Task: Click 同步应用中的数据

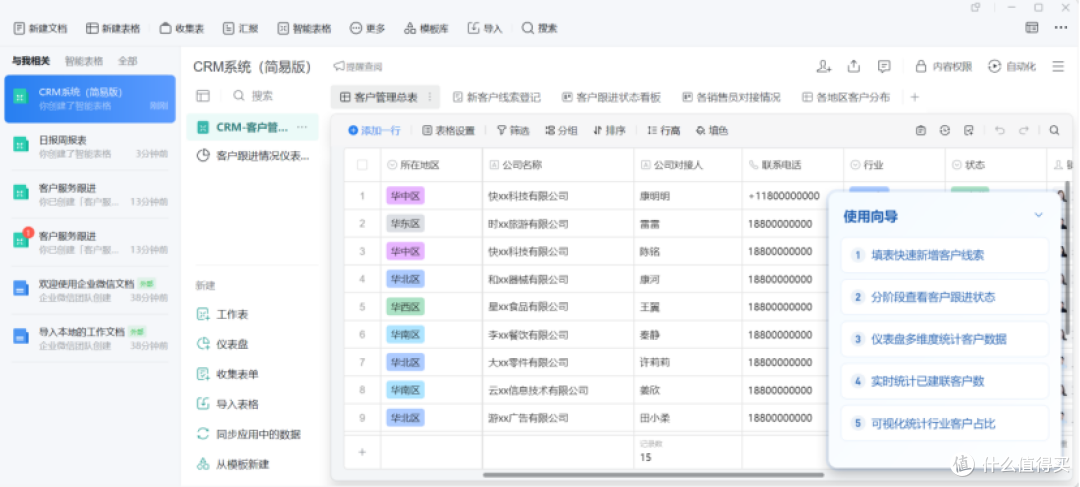Action: [249, 434]
